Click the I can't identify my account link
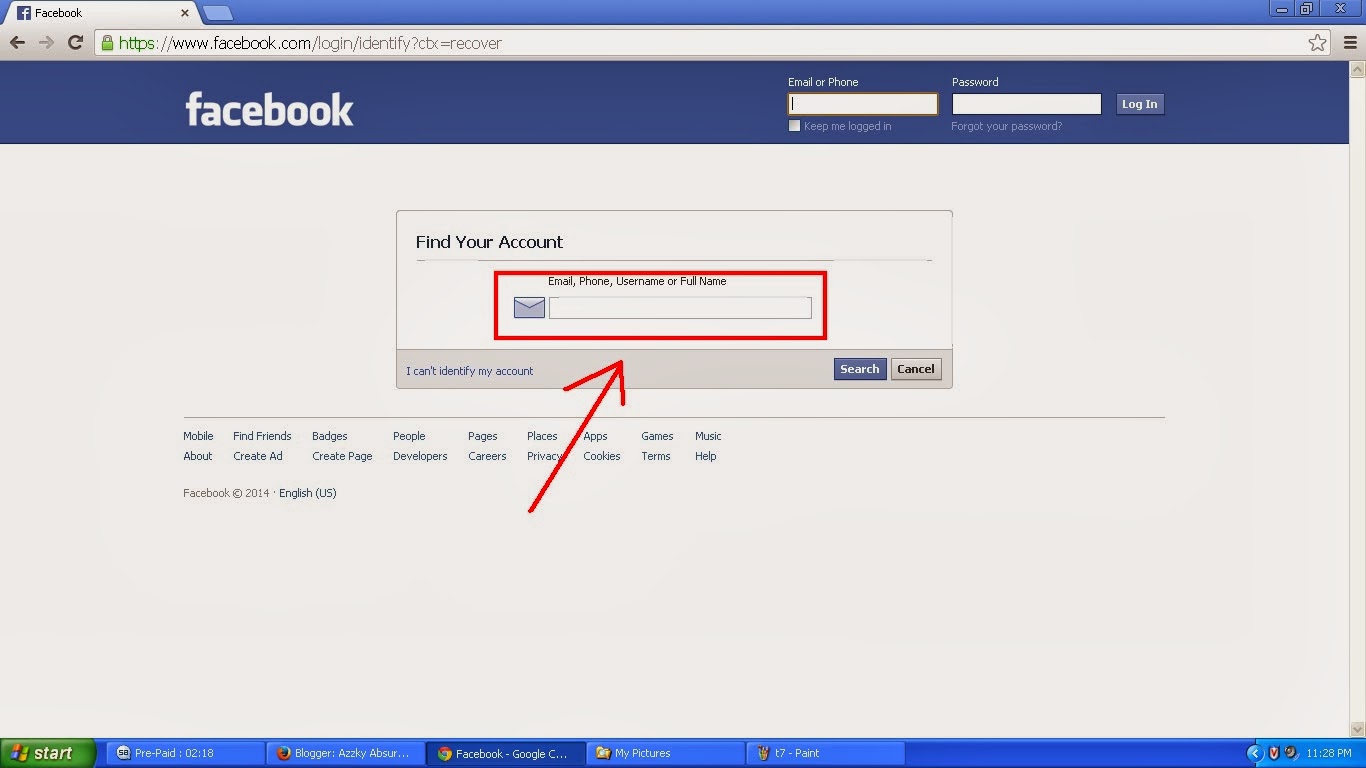This screenshot has height=768, width=1366. [469, 370]
